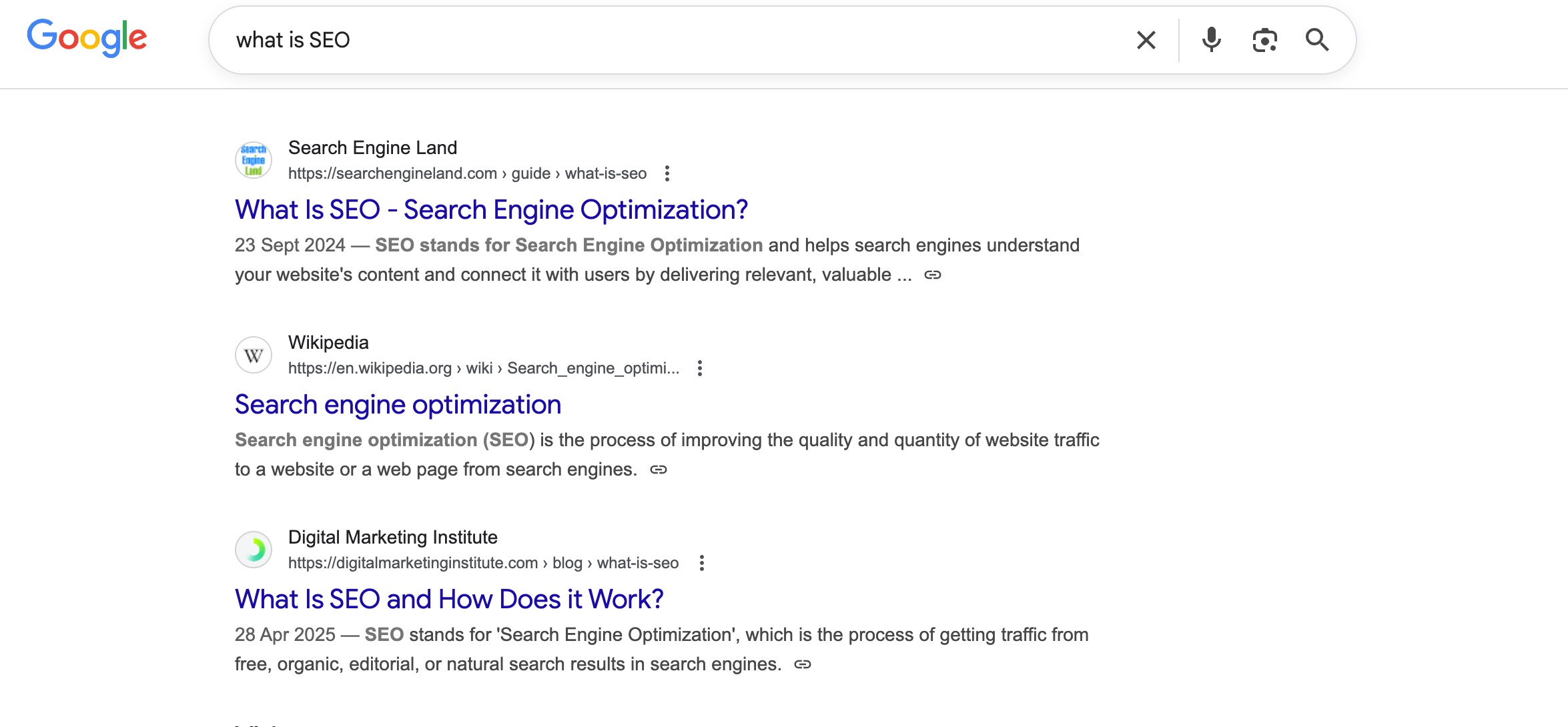1568x727 pixels.
Task: Click the link icon beside the Wikipedia snippet
Action: (x=658, y=470)
